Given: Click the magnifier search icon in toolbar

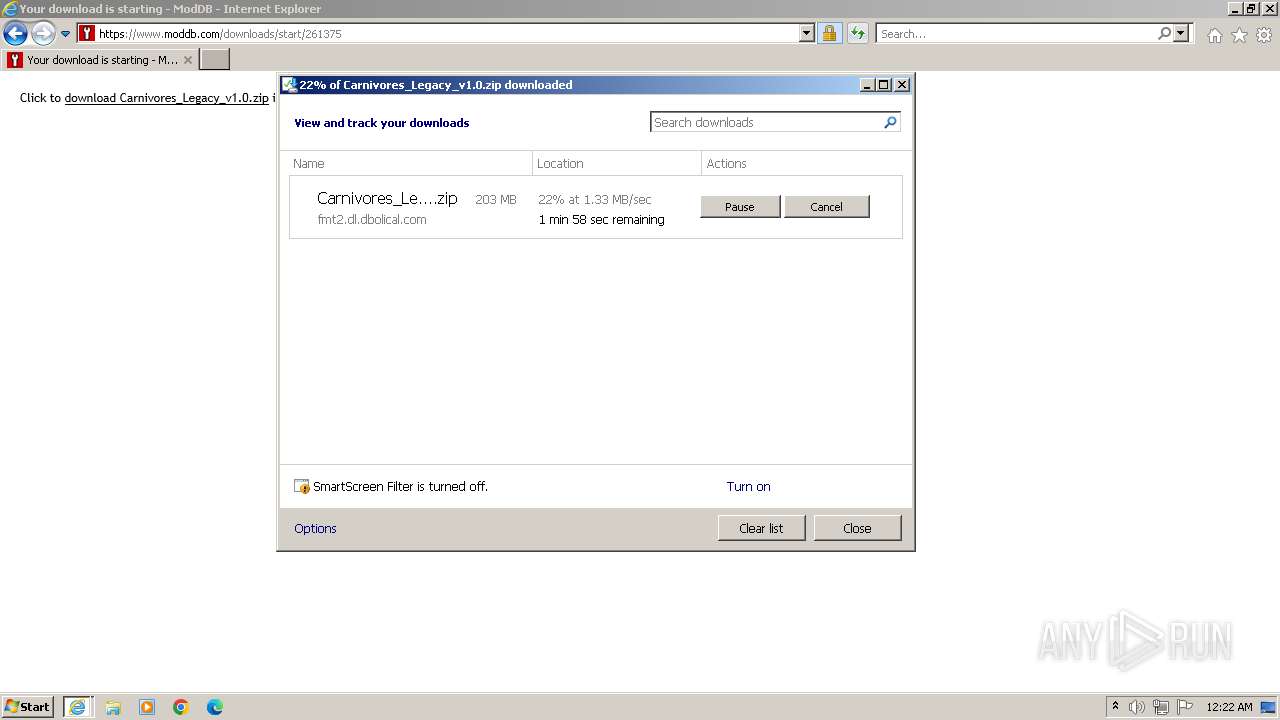Looking at the screenshot, I should tap(1164, 33).
